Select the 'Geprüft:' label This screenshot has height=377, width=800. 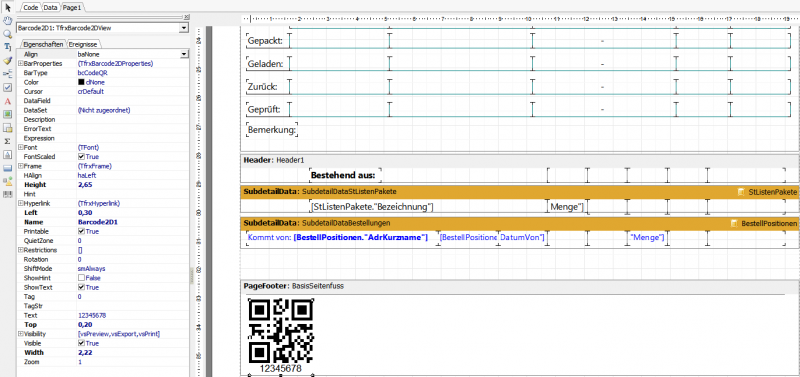point(264,110)
